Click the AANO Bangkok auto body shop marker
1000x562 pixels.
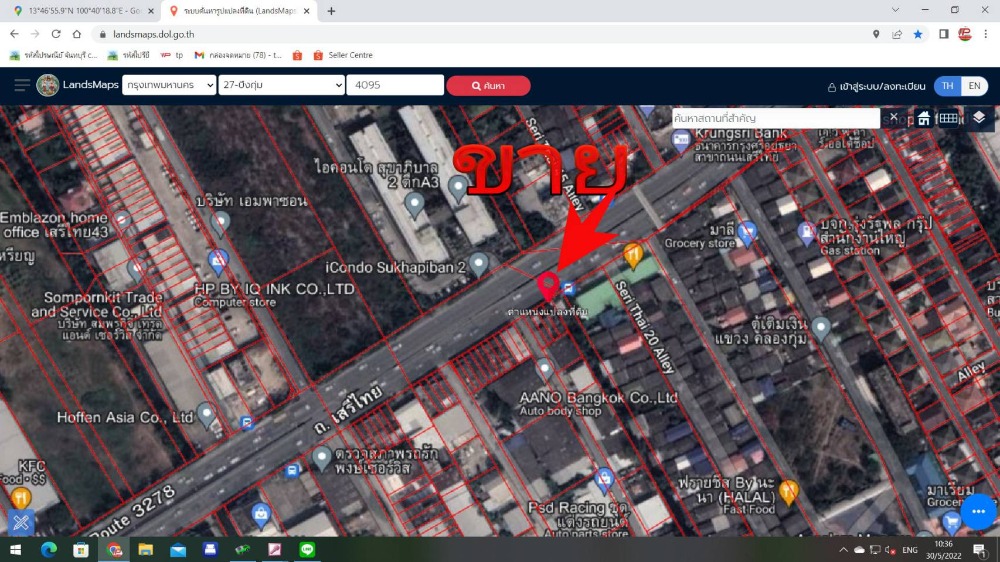point(544,369)
